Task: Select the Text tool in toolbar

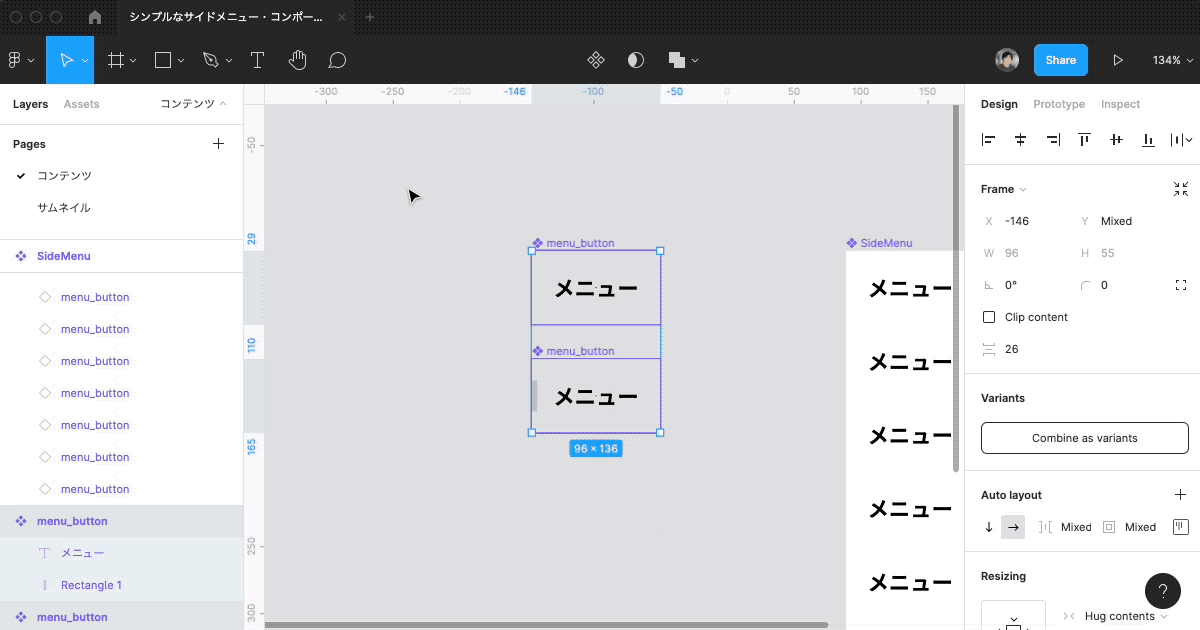Action: coord(257,60)
